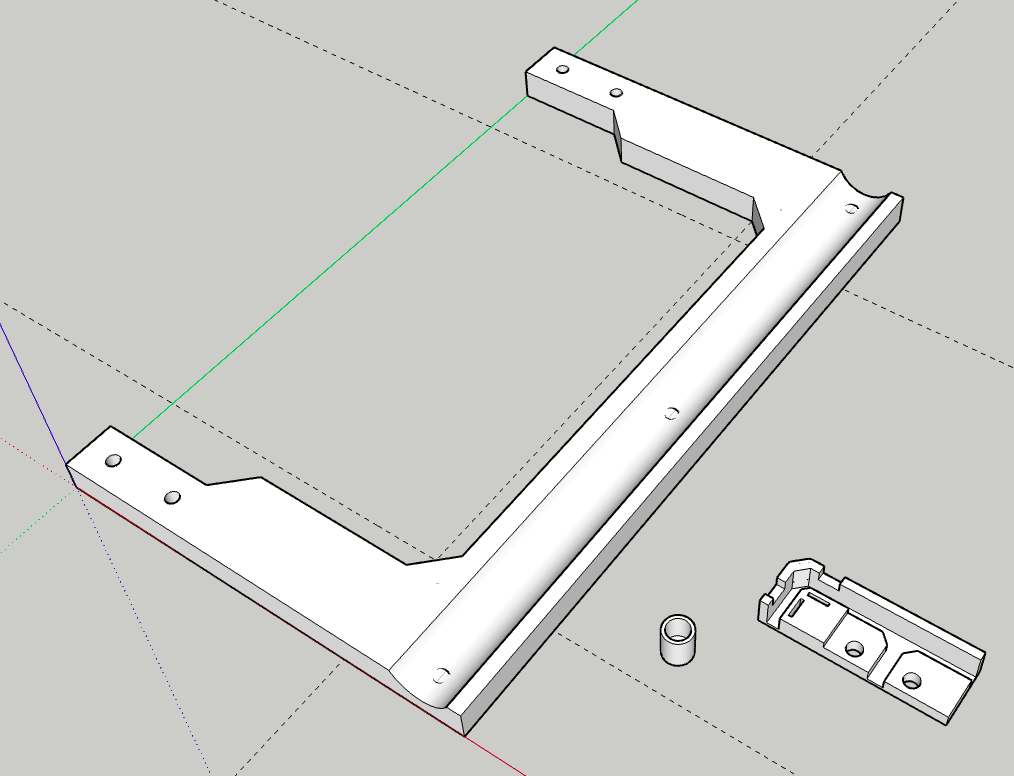Select the small clip bracket with two holes

[x=872, y=640]
